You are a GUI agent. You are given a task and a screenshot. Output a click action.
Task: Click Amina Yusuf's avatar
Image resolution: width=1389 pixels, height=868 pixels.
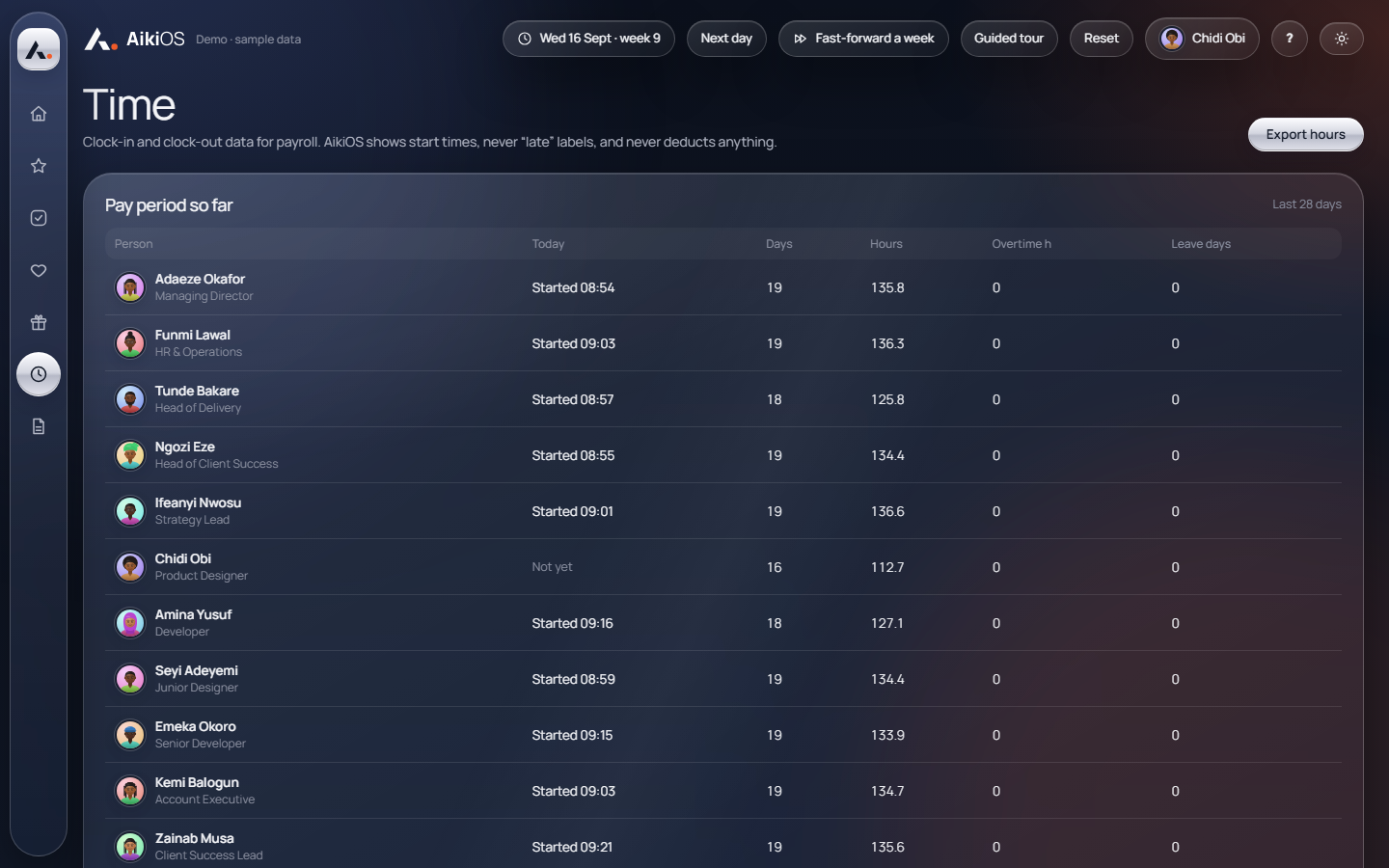[x=130, y=623]
